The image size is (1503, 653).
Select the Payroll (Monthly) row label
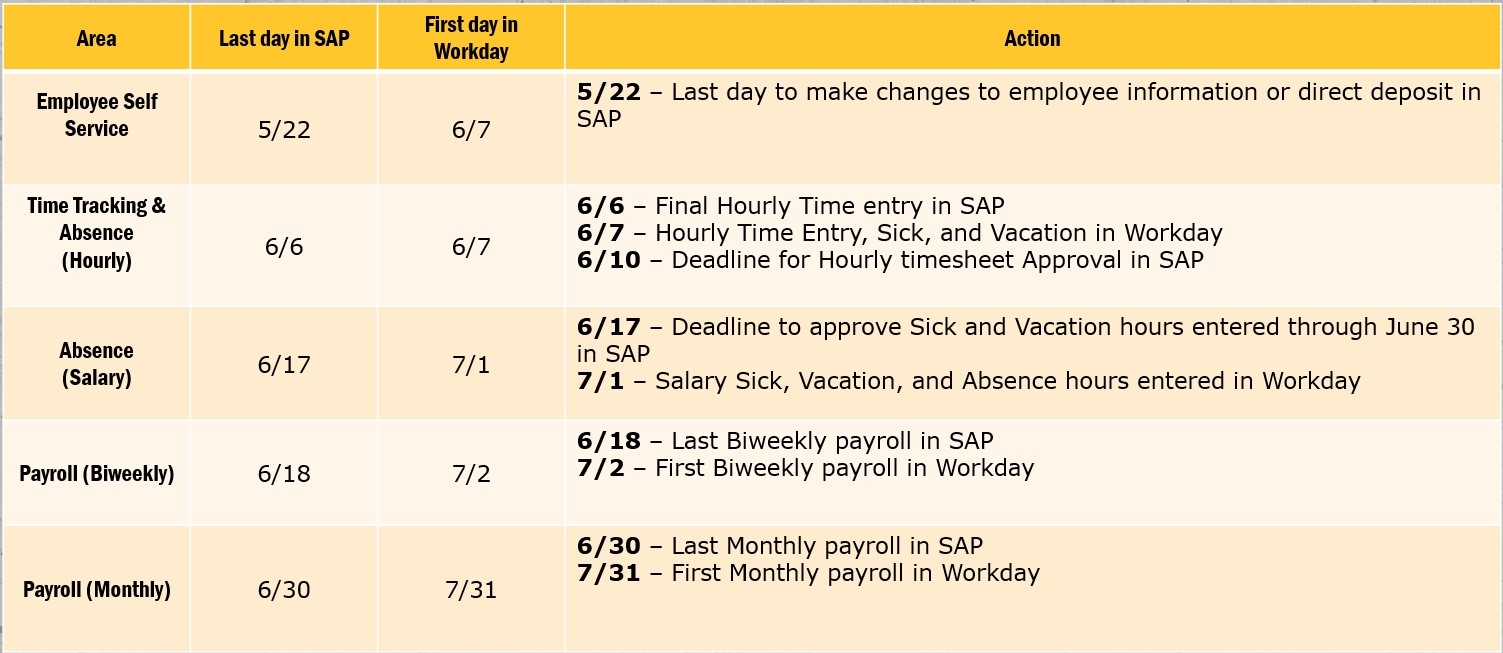coord(96,589)
